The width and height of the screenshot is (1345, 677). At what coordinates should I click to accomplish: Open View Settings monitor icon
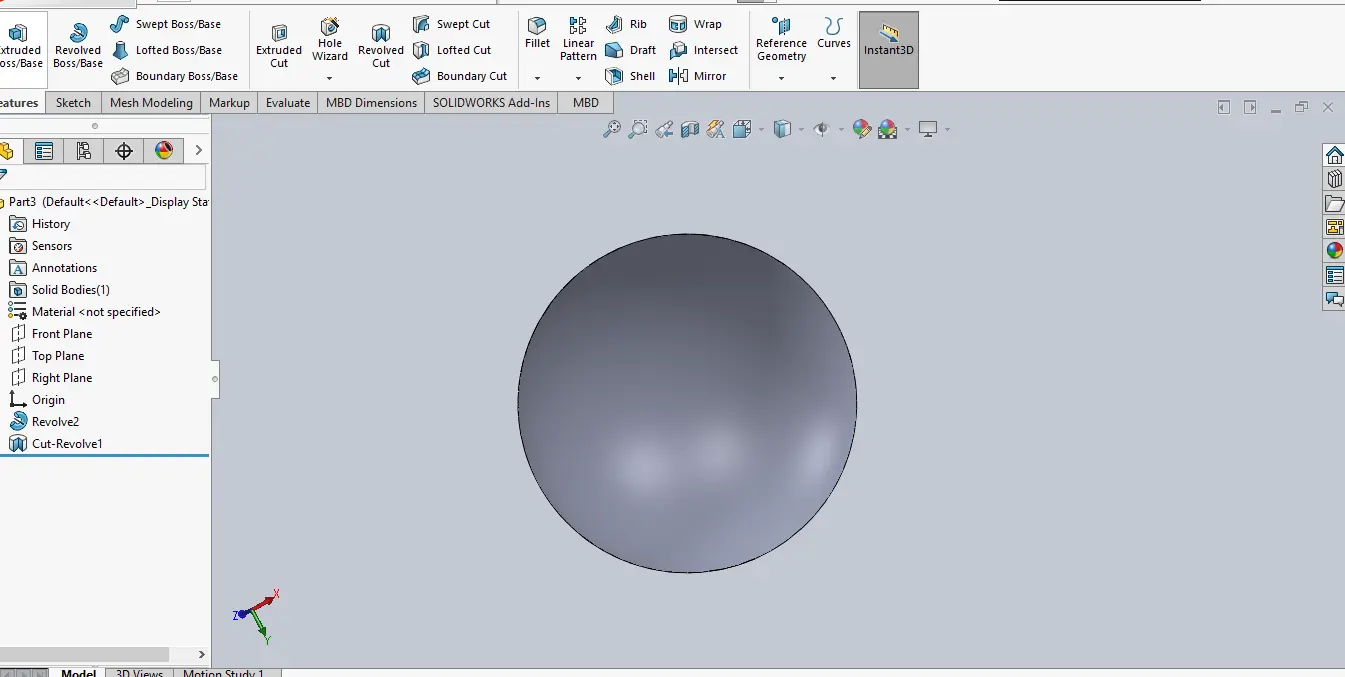[928, 129]
